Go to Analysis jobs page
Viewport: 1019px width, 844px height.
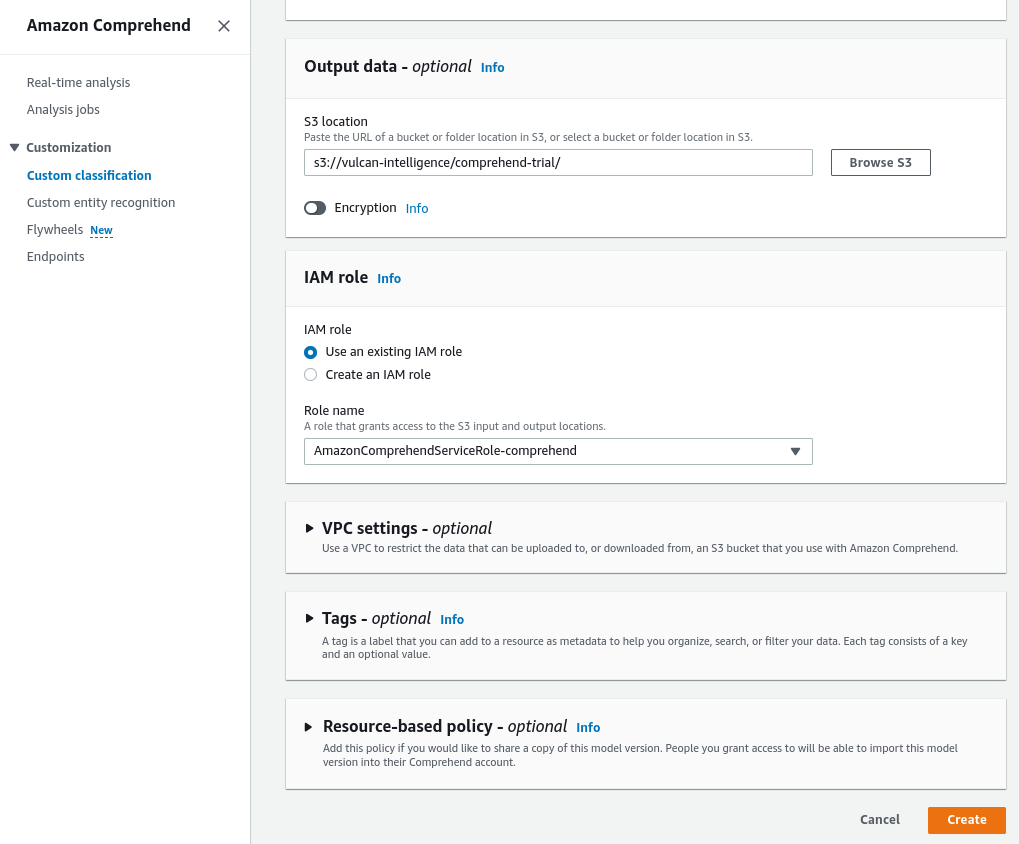pyautogui.click(x=63, y=109)
